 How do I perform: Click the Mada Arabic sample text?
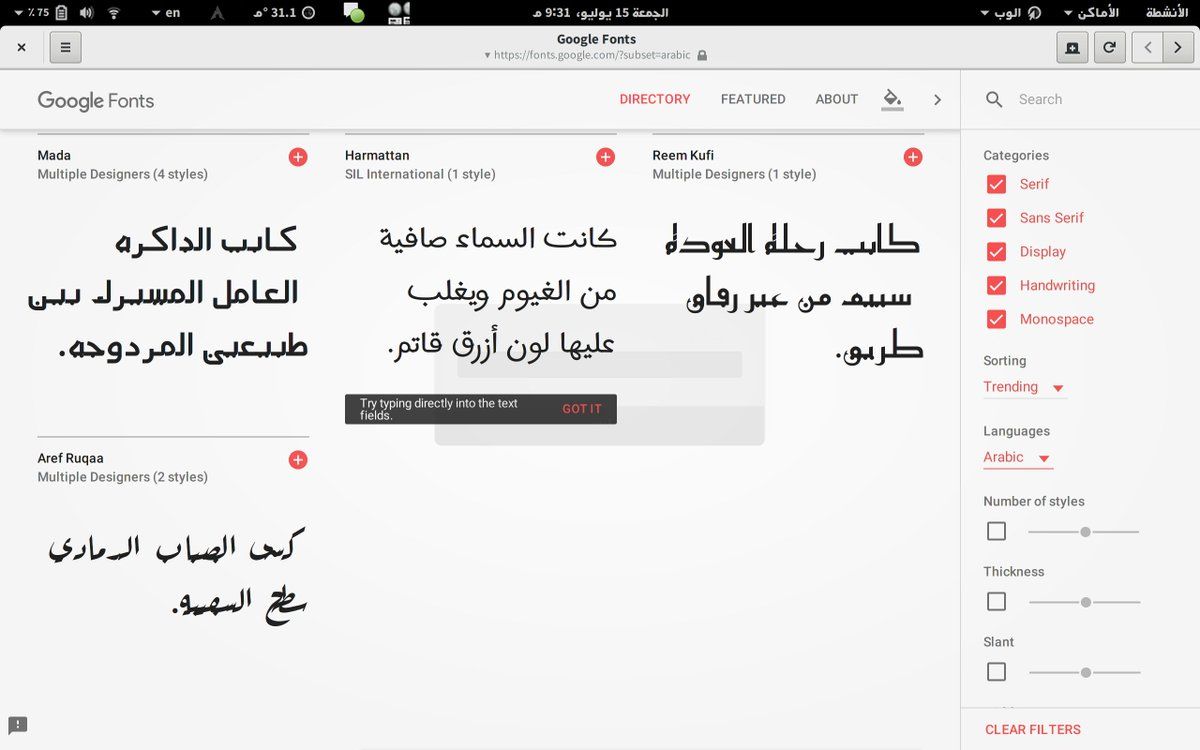click(168, 292)
